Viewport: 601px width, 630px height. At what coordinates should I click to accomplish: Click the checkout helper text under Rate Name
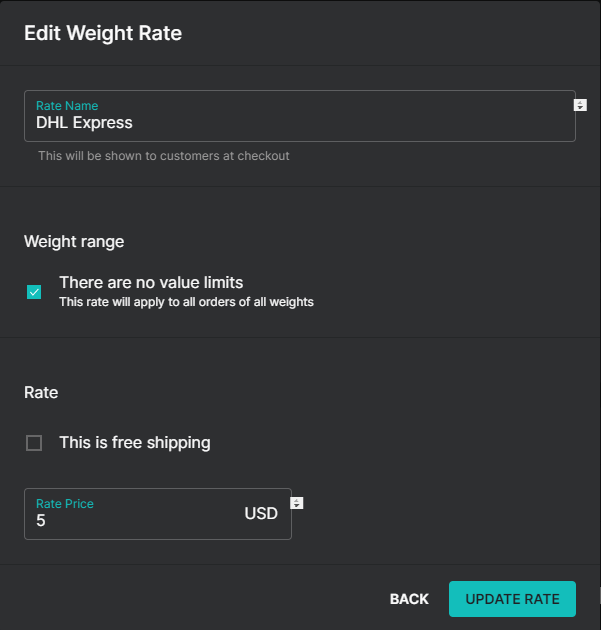click(164, 156)
